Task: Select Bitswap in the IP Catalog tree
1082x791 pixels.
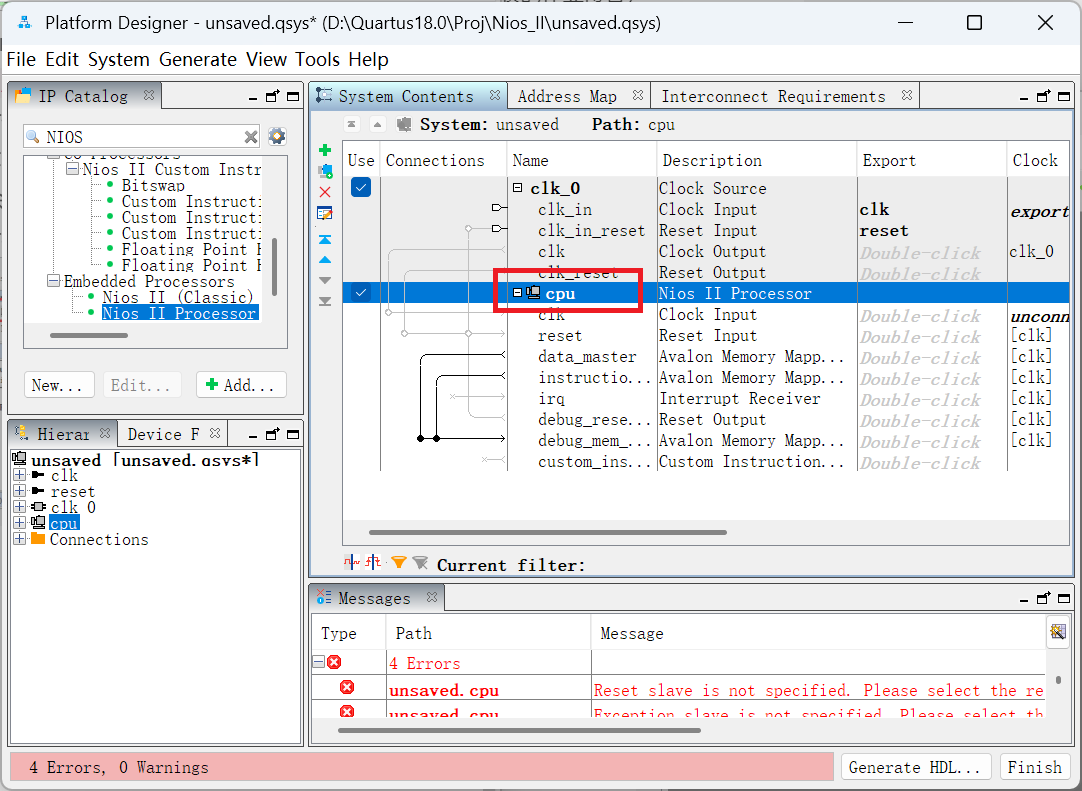Action: pos(153,185)
